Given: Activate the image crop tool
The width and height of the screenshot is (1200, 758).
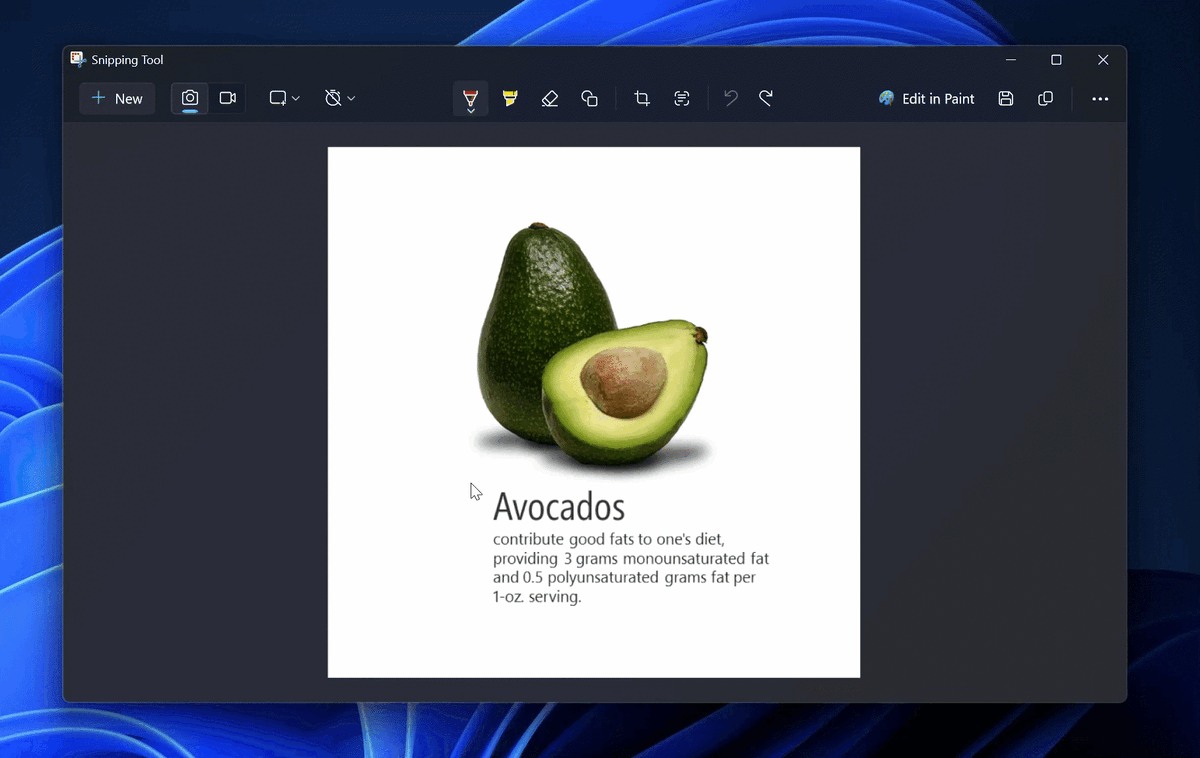Looking at the screenshot, I should (642, 98).
